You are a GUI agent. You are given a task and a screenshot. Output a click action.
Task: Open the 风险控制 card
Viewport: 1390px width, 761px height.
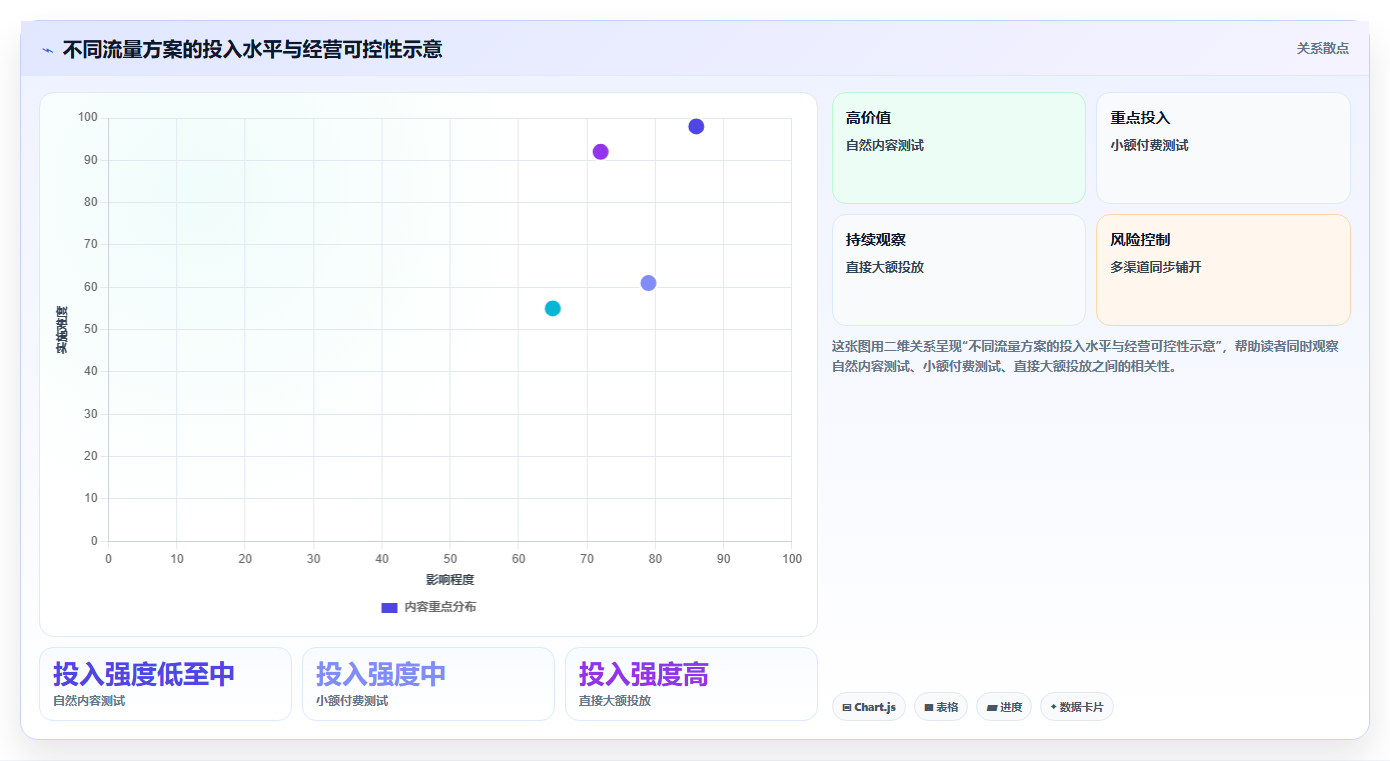pyautogui.click(x=1223, y=270)
